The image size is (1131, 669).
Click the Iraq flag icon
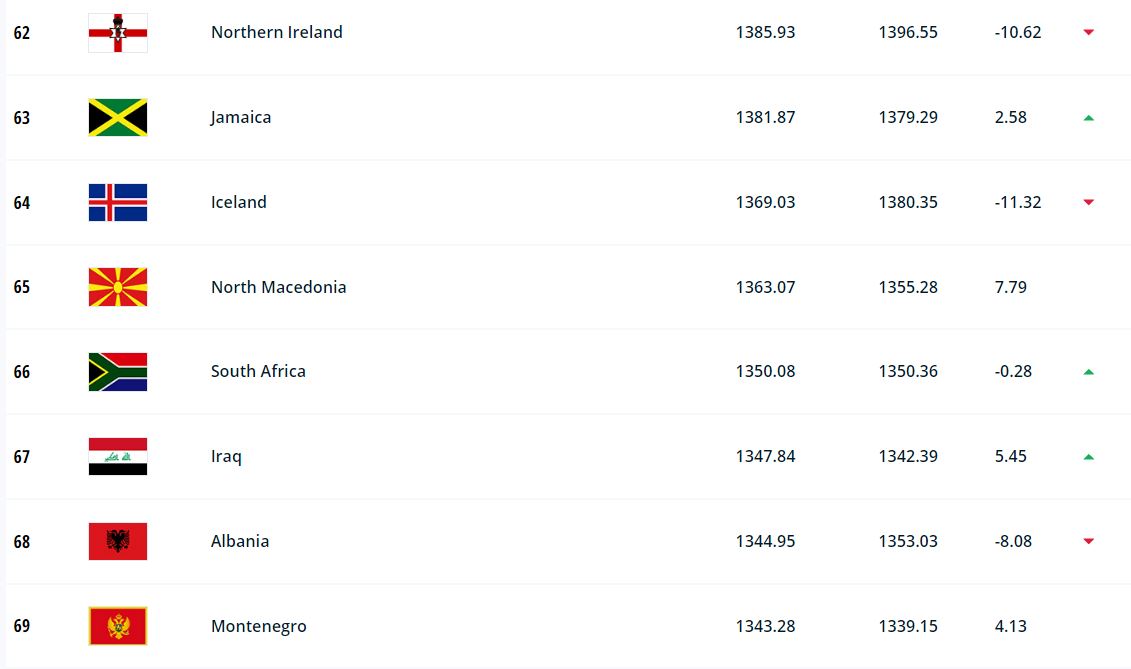[x=118, y=457]
